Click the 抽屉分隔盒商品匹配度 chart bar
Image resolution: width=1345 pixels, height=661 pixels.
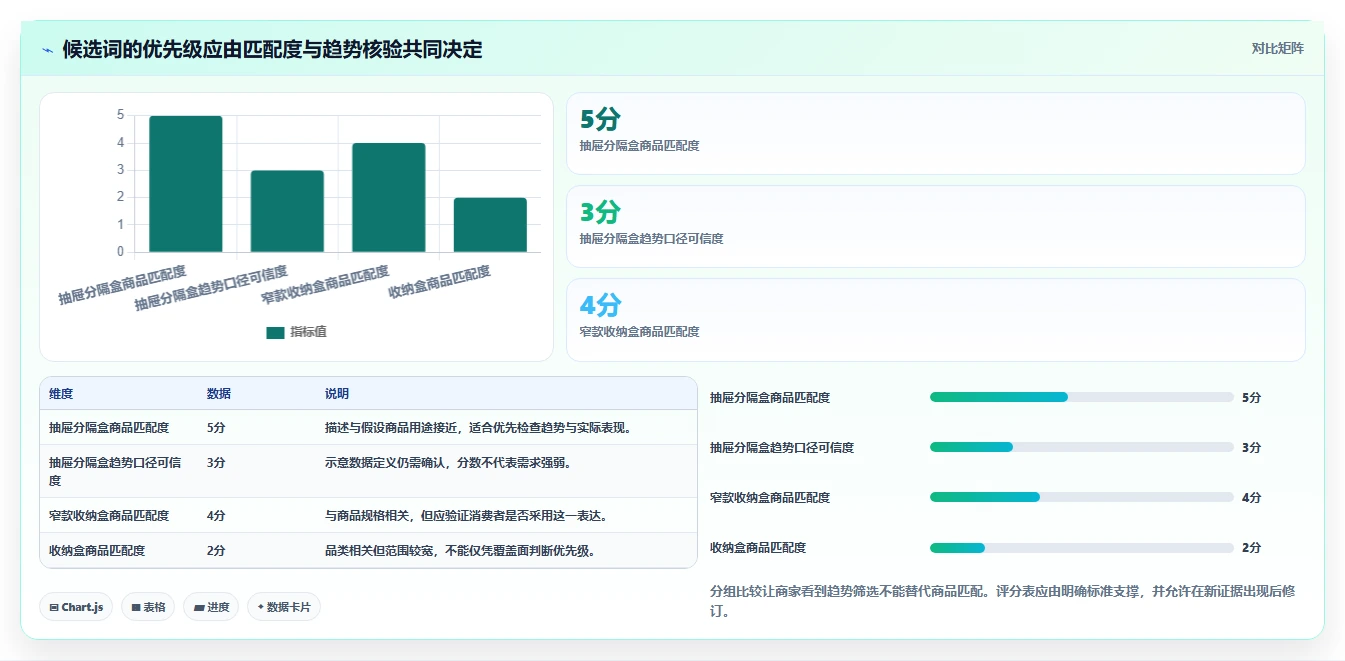(x=186, y=184)
